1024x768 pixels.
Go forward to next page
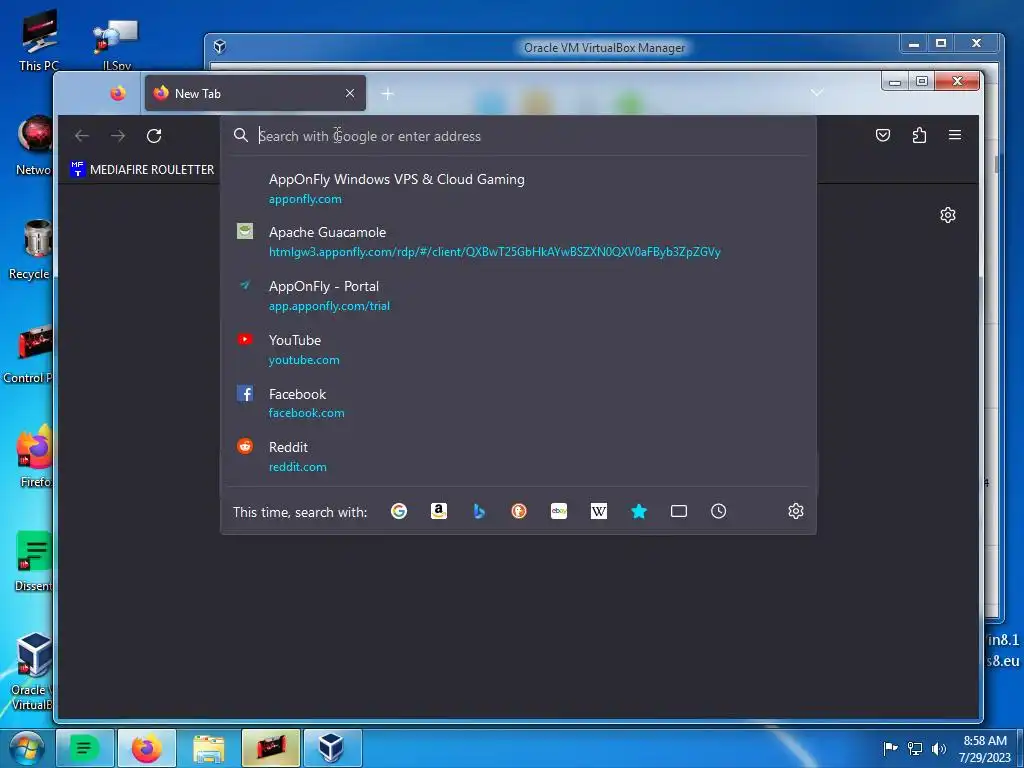coord(118,136)
